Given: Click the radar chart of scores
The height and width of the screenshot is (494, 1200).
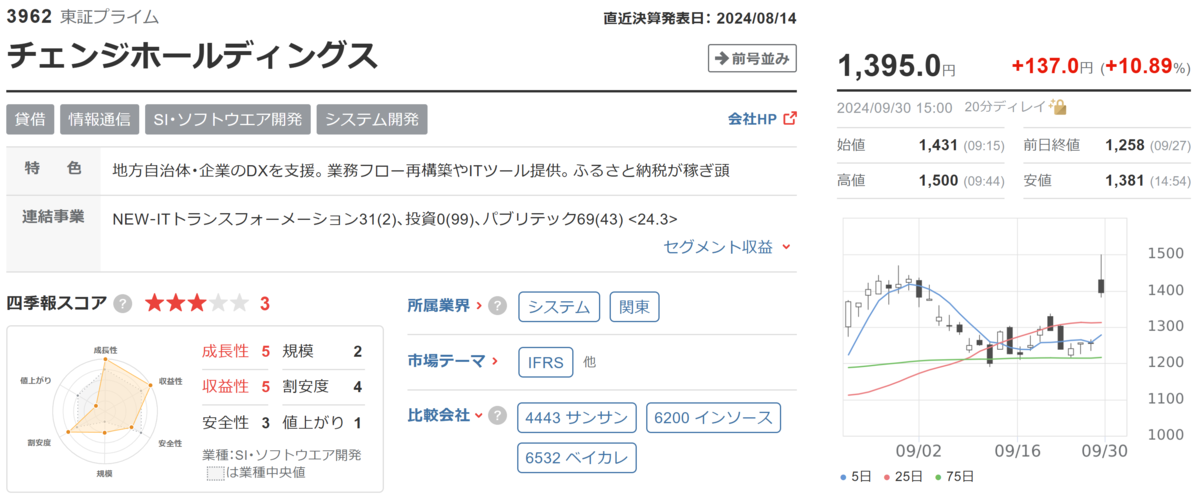Looking at the screenshot, I should (104, 410).
